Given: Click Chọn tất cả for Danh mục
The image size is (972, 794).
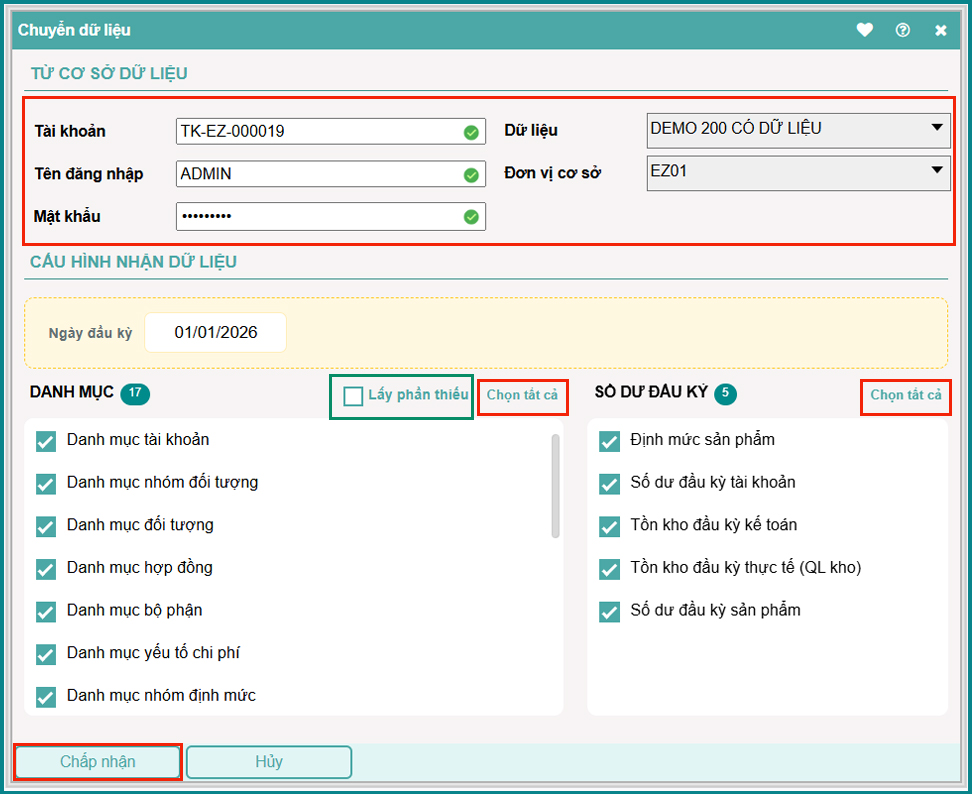Looking at the screenshot, I should (522, 396).
